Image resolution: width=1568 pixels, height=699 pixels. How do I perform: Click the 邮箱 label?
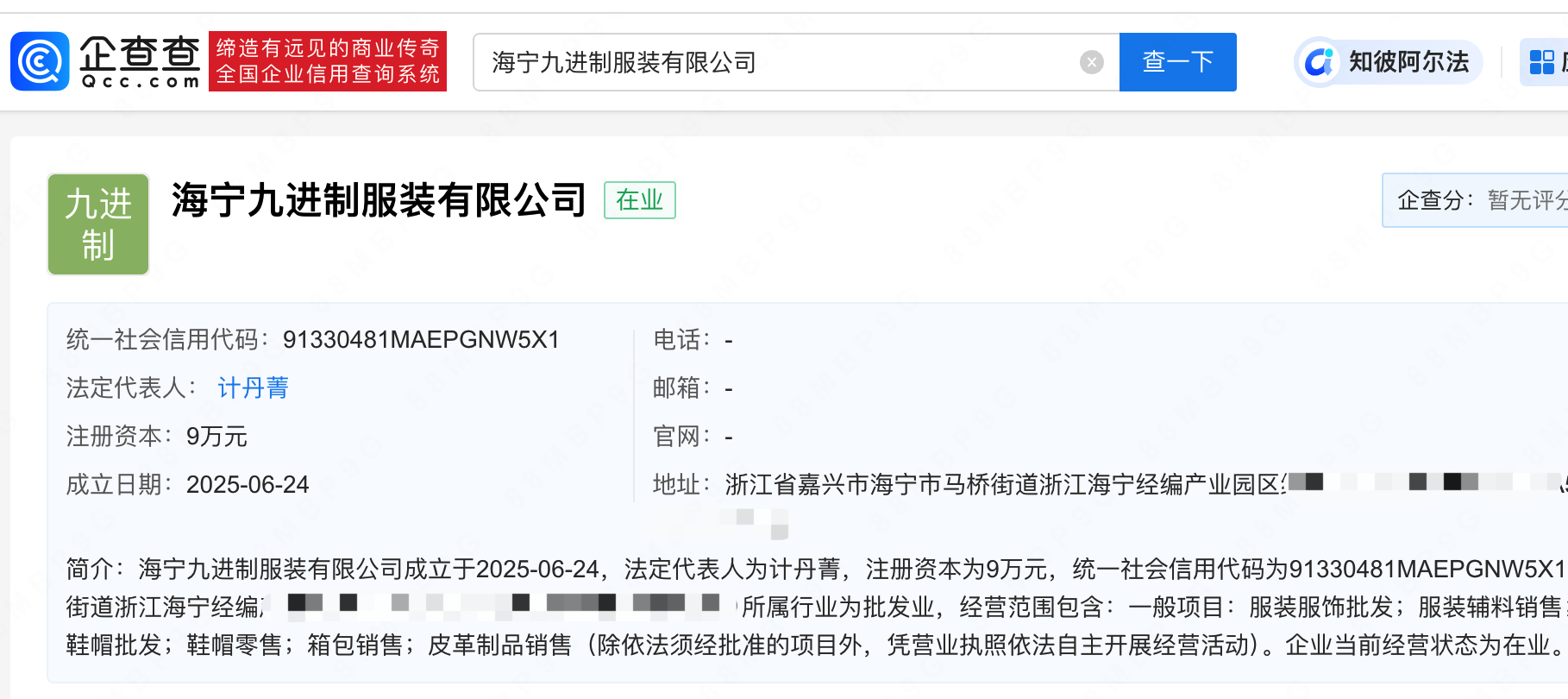pyautogui.click(x=681, y=388)
